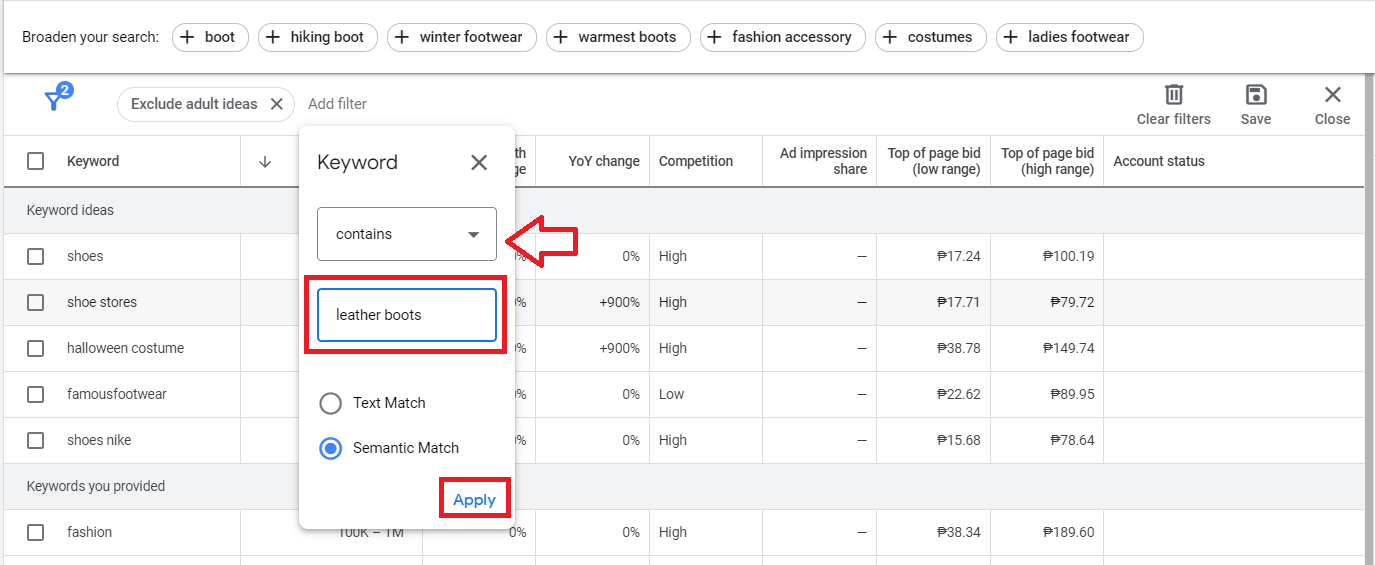The width and height of the screenshot is (1375, 565).
Task: Add 'fashion accessory' to broaden search
Action: (x=783, y=37)
